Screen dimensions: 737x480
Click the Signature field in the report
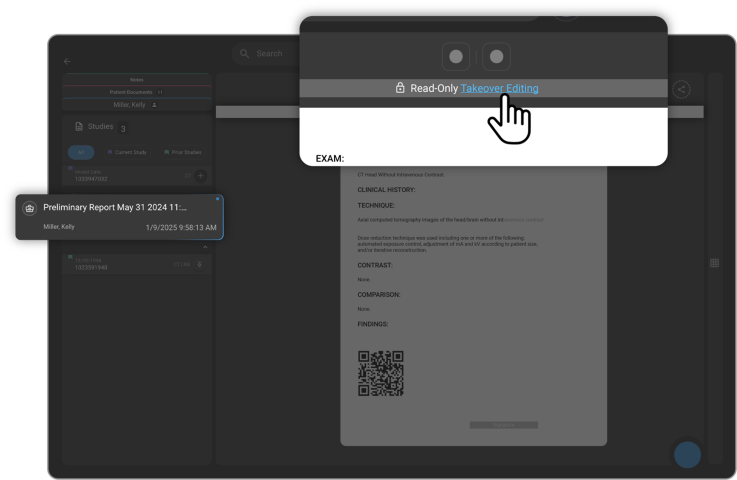[x=503, y=425]
